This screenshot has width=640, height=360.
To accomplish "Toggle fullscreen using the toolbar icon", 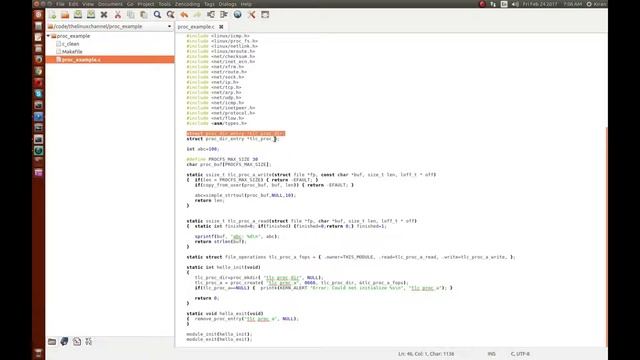I will coord(265,15).
